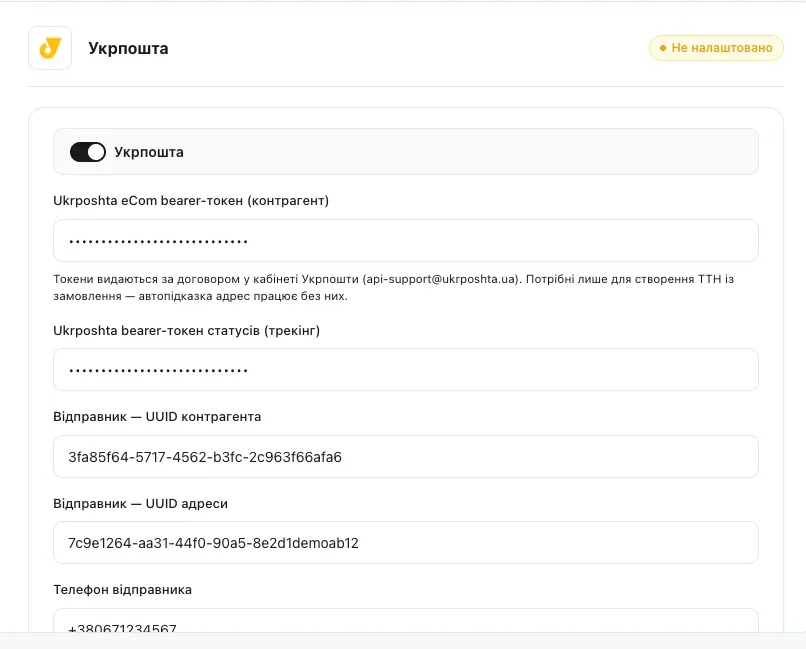Click the api-support@ukrposhta.ua email text

tap(441, 279)
